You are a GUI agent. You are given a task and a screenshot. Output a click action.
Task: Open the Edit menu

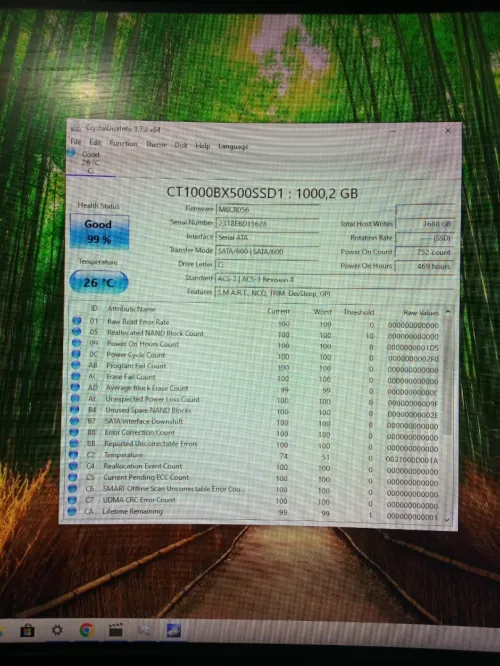click(95, 142)
